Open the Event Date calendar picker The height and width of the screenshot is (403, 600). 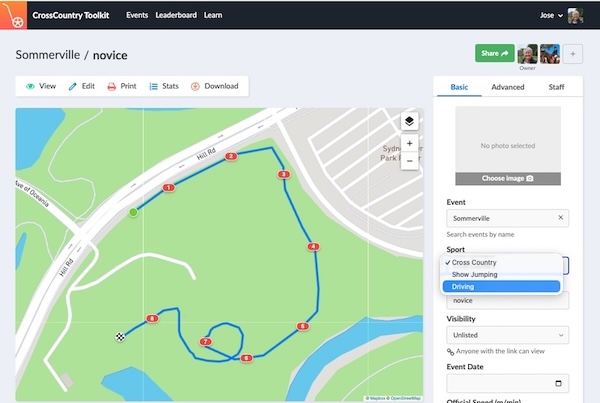558,383
